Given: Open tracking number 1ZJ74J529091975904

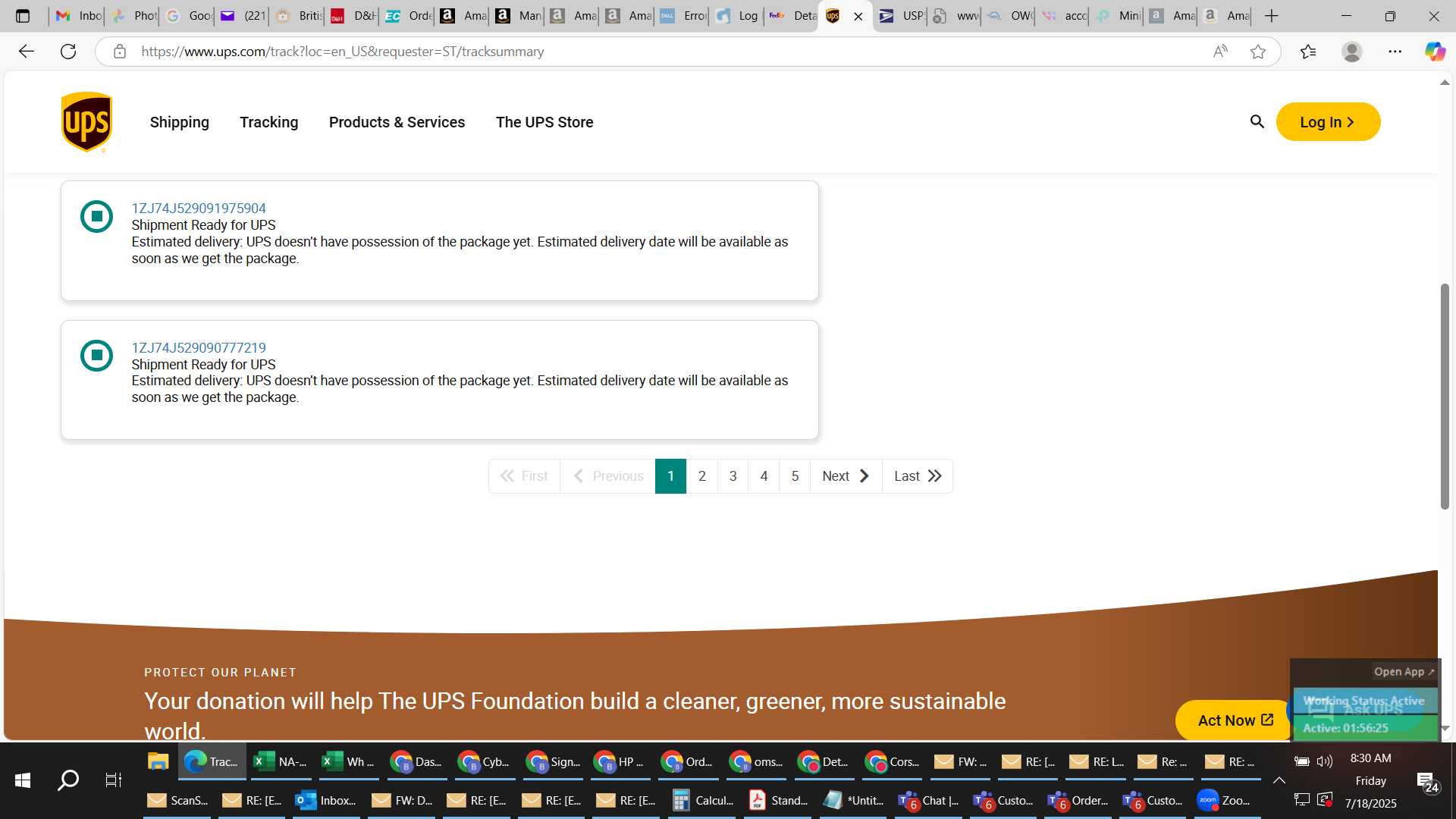Looking at the screenshot, I should [x=199, y=209].
